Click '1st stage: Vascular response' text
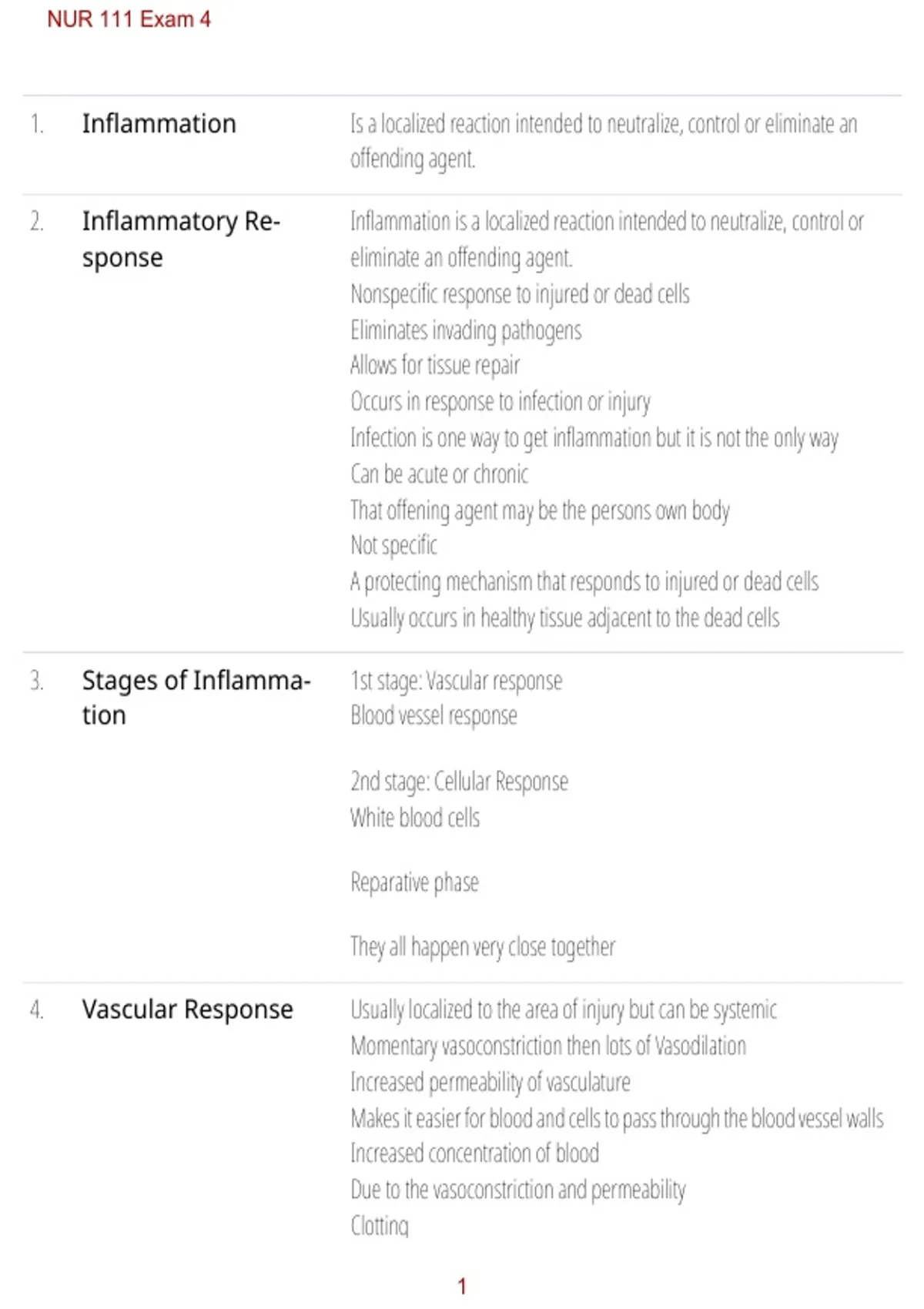This screenshot has width=924, height=1309. click(x=456, y=681)
